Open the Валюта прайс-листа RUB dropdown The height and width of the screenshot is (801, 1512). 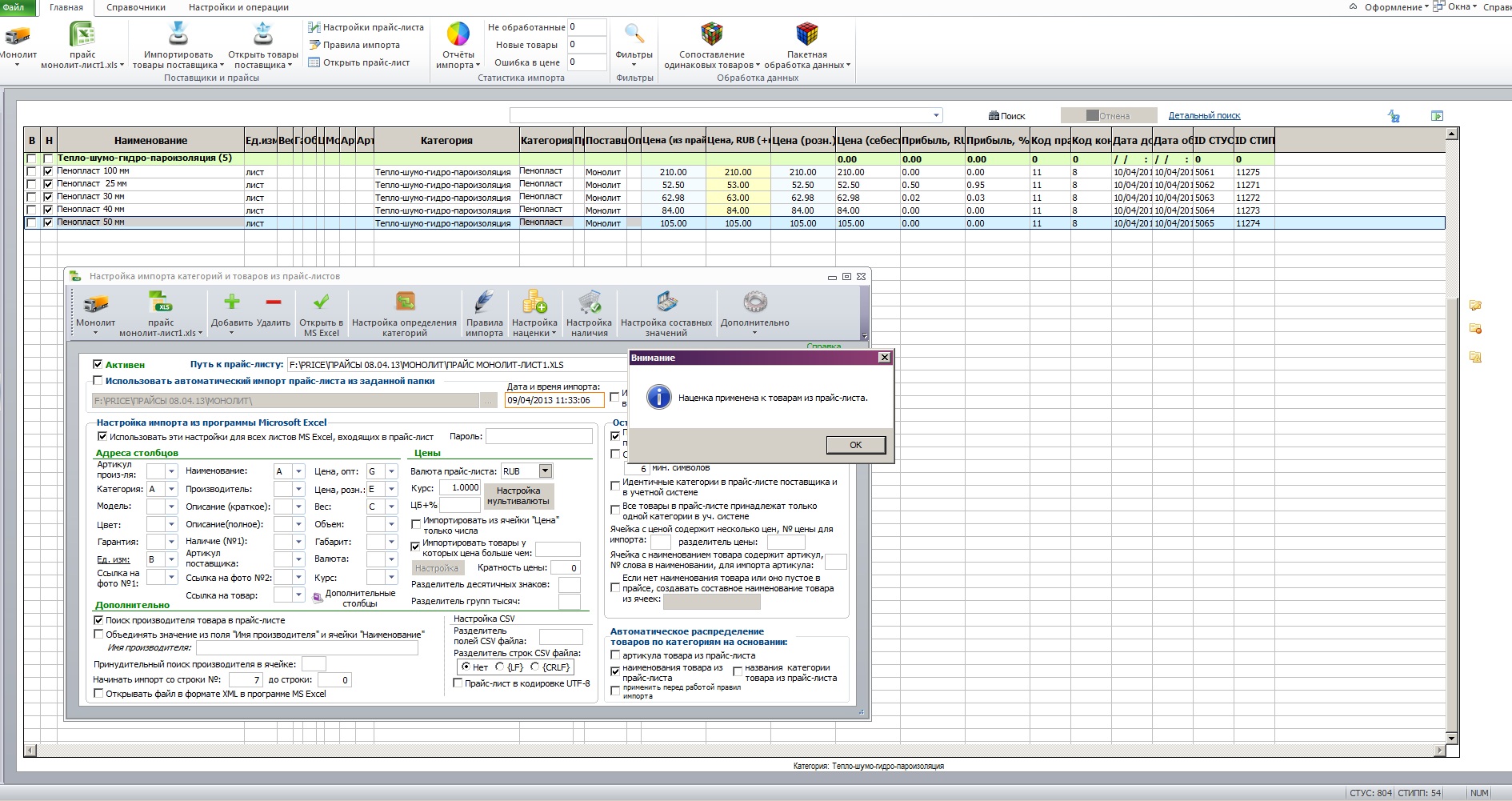coord(546,471)
